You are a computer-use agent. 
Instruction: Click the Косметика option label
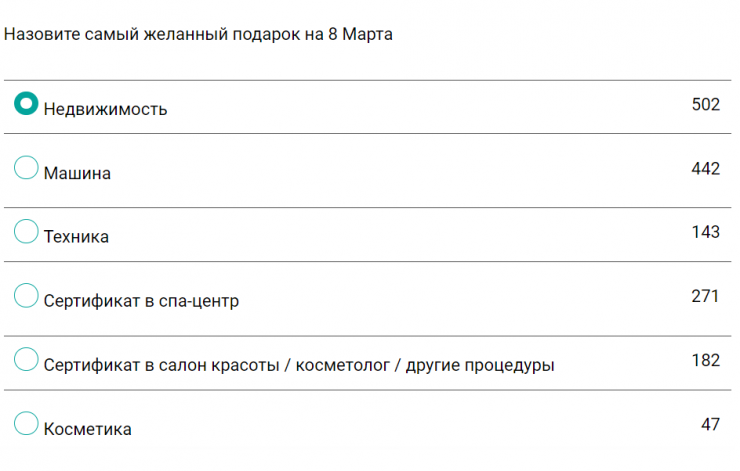click(87, 429)
